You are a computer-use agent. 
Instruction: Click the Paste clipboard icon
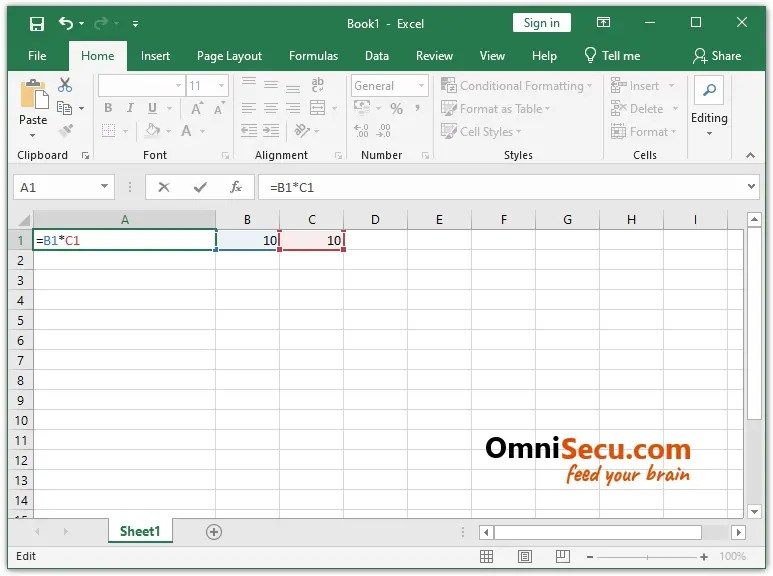34,94
